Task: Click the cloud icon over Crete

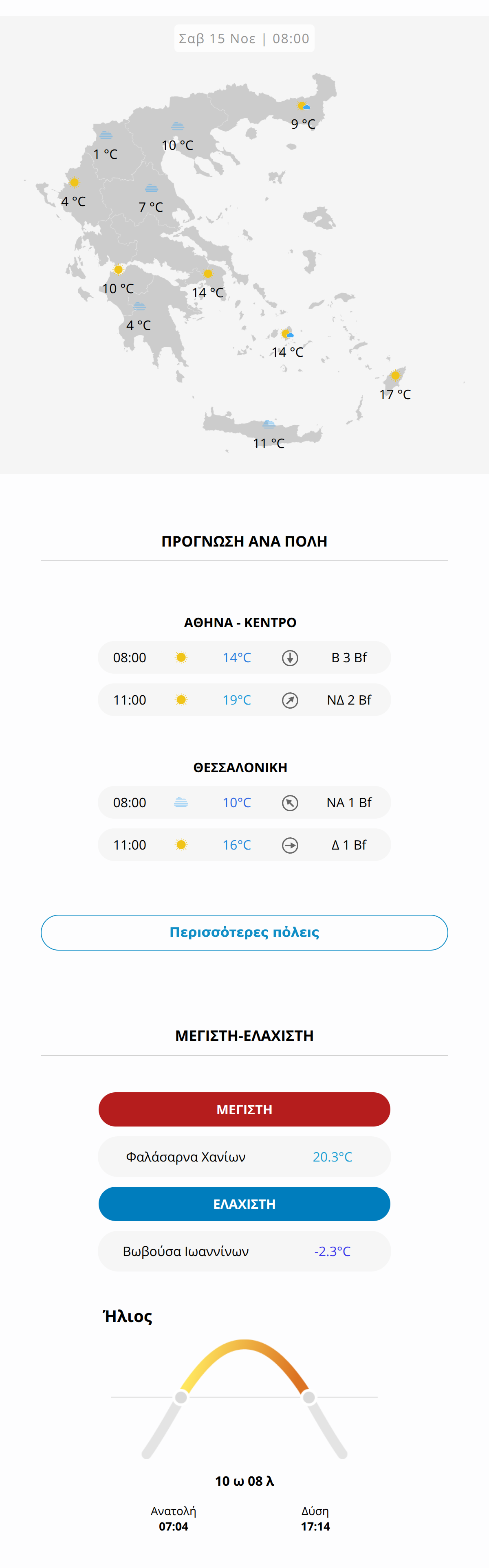Action: tap(269, 424)
